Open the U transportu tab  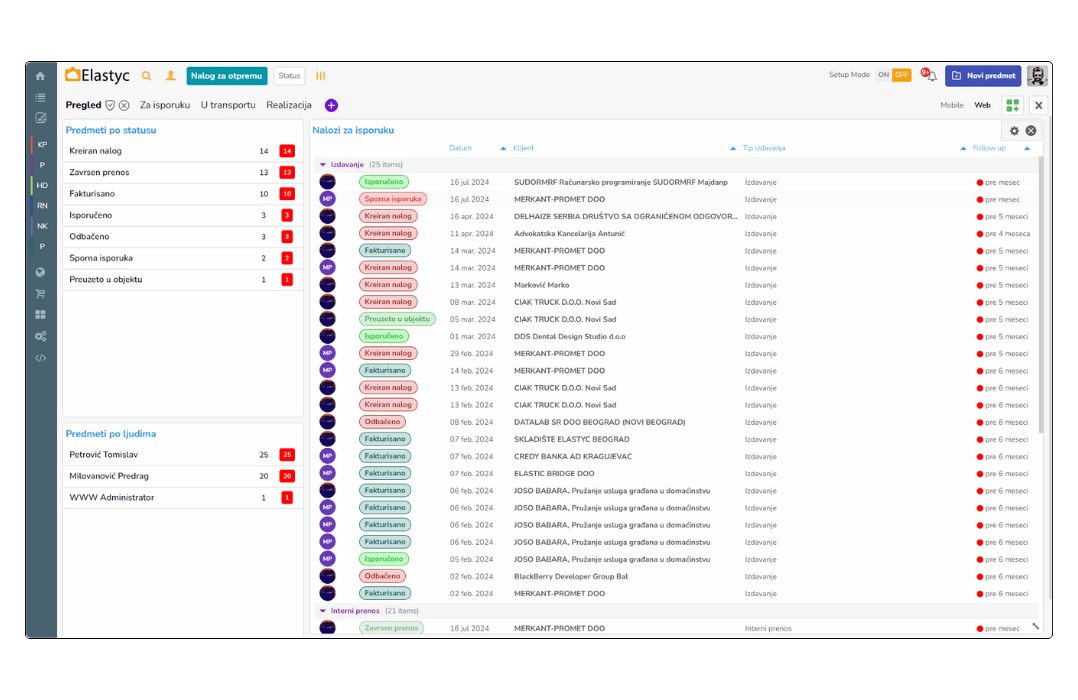pyautogui.click(x=228, y=105)
